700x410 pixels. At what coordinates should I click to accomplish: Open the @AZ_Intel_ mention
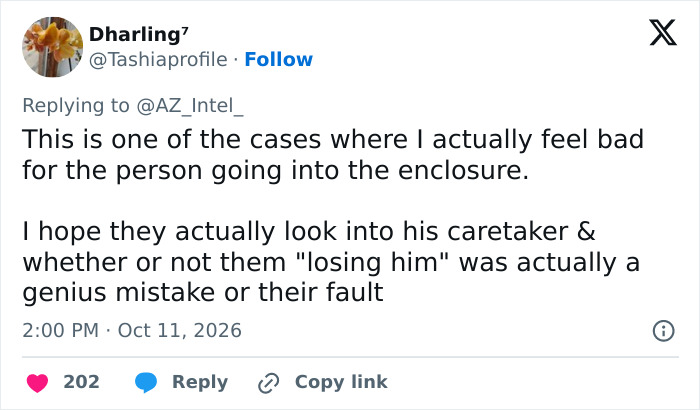click(190, 106)
